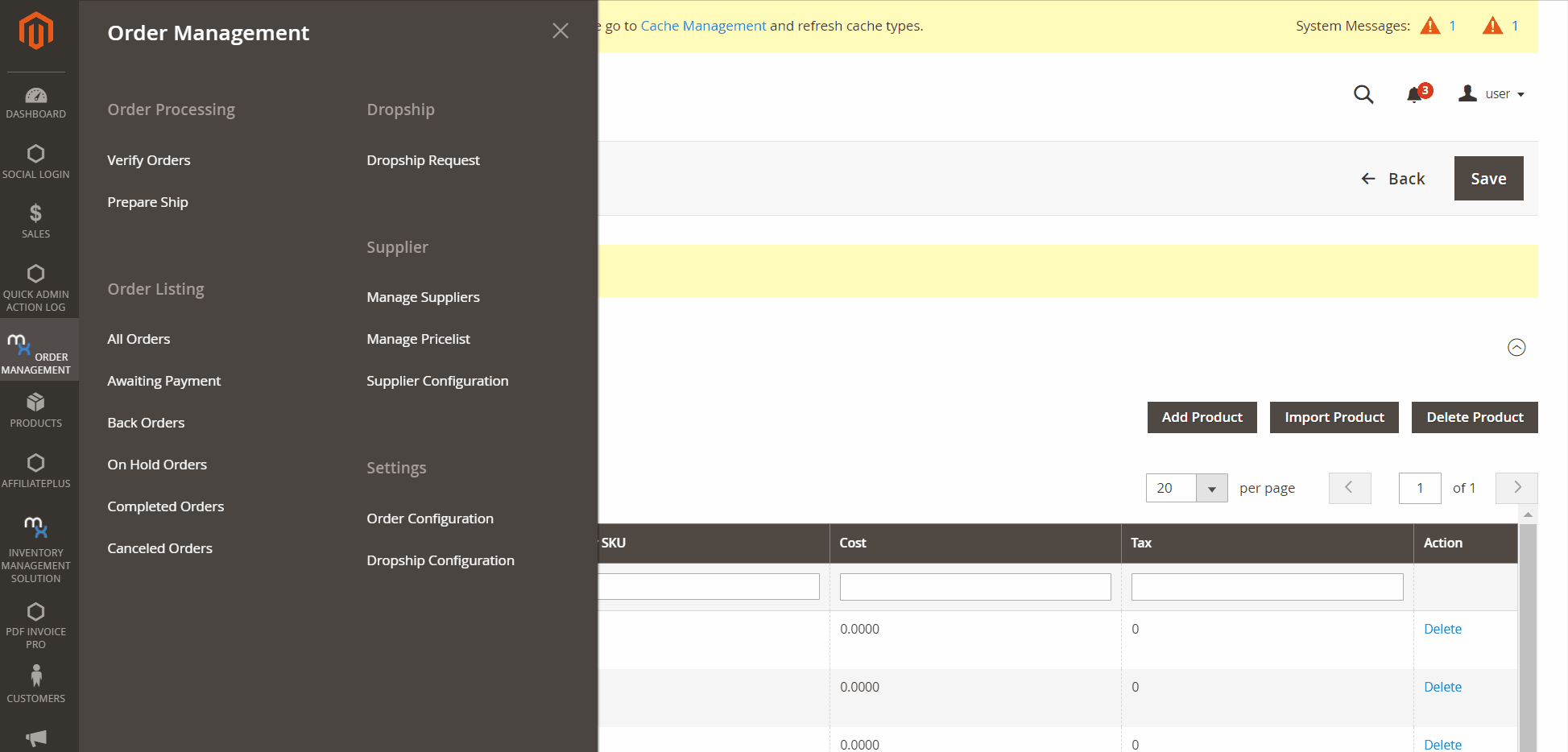Screen dimensions: 1568x752
Task: Click the Magento logo icon
Action: 36,31
